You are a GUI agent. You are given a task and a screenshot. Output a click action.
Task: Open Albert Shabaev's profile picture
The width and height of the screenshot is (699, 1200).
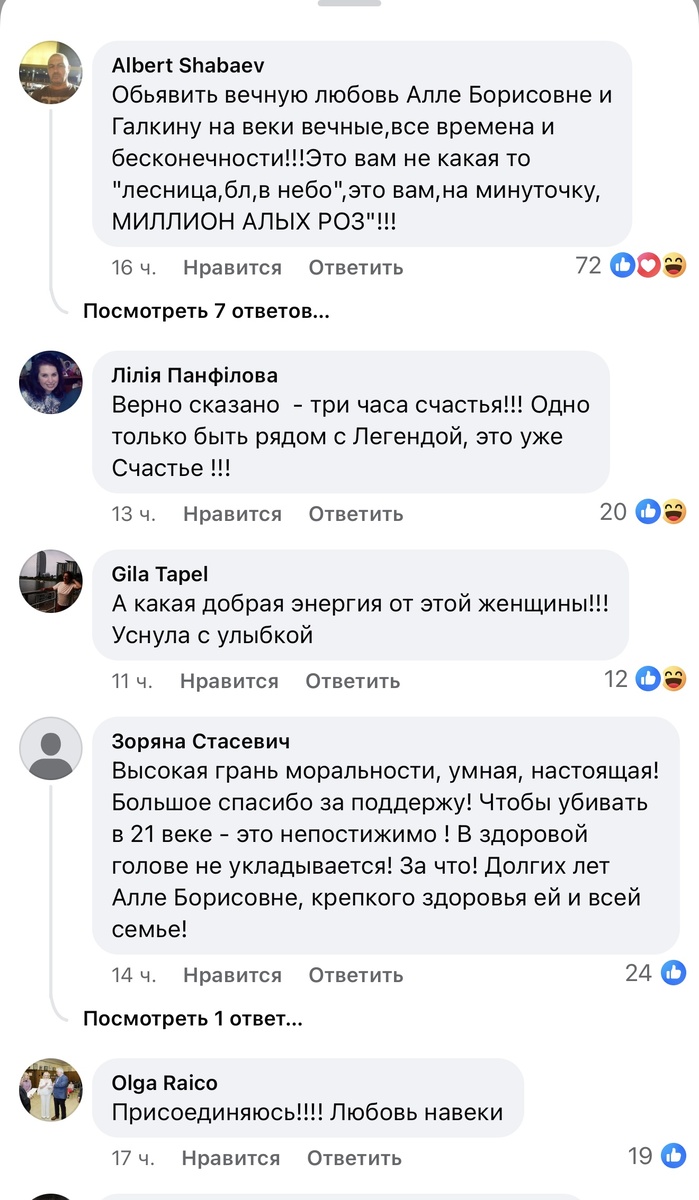50,72
